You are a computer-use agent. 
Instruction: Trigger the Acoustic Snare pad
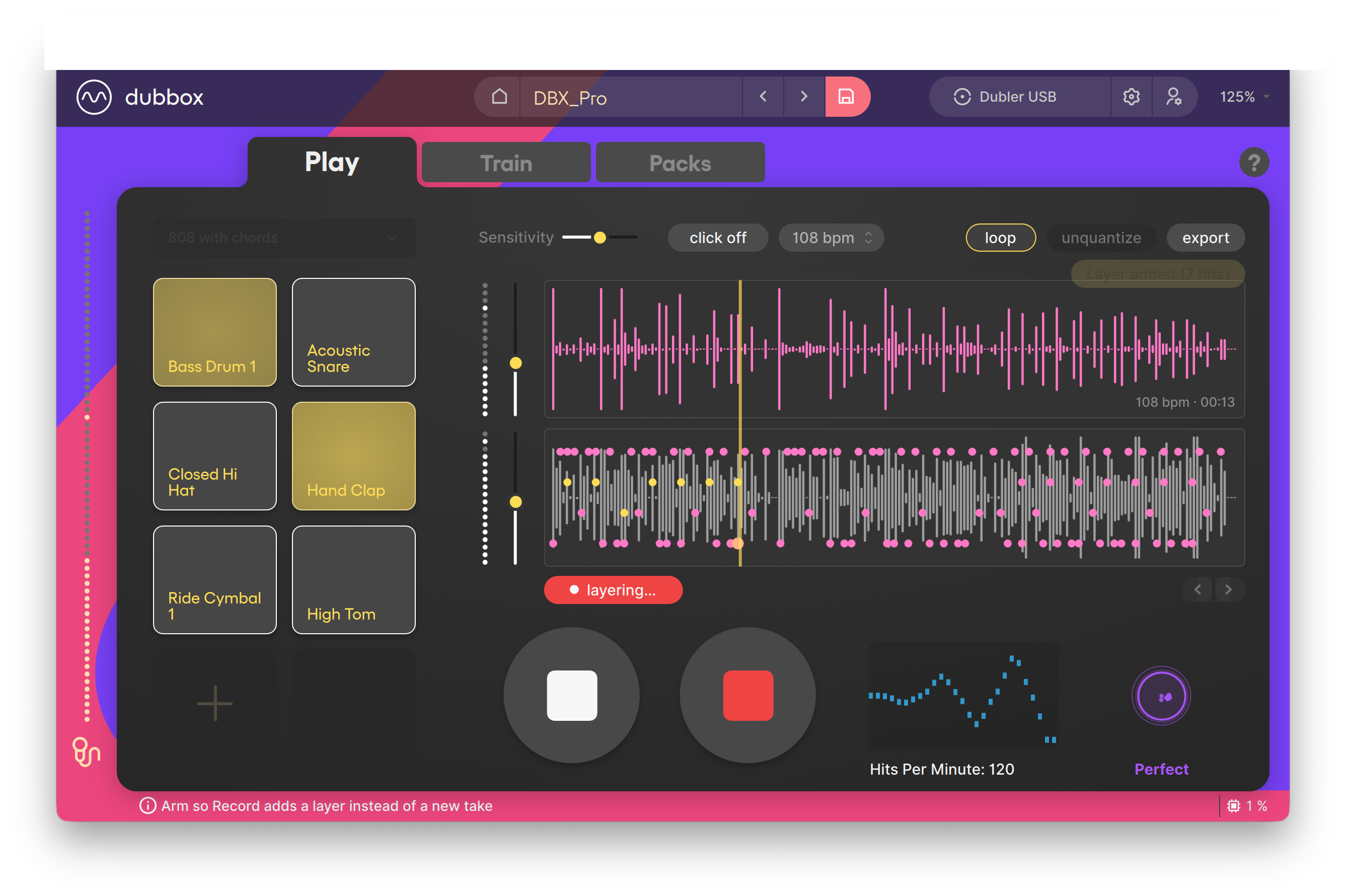coord(354,333)
